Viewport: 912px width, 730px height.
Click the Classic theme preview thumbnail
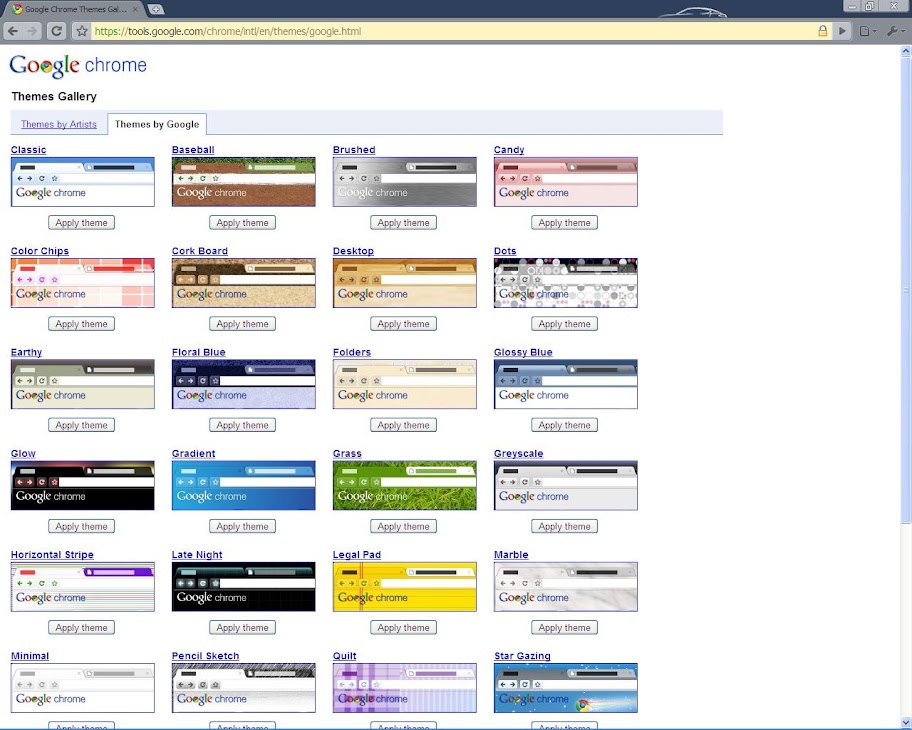pos(83,181)
